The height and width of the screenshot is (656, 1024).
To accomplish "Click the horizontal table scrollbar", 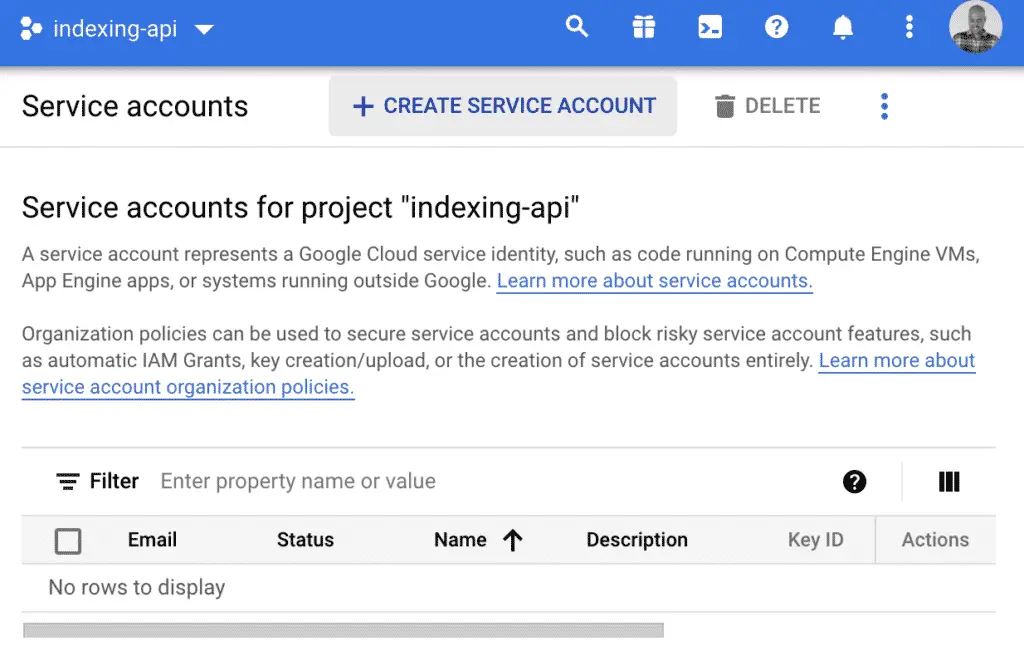I will [344, 631].
